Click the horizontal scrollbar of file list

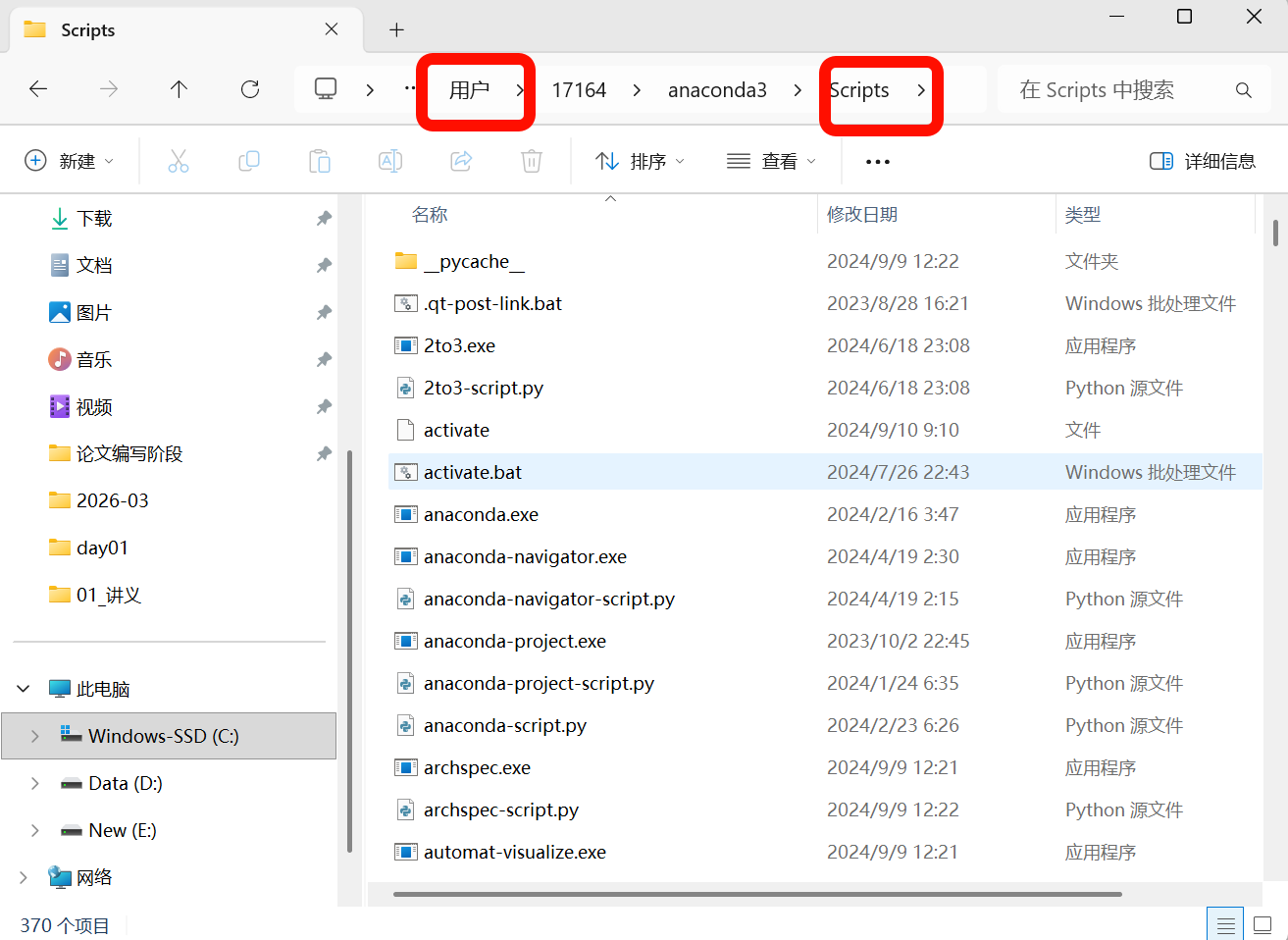point(757,894)
